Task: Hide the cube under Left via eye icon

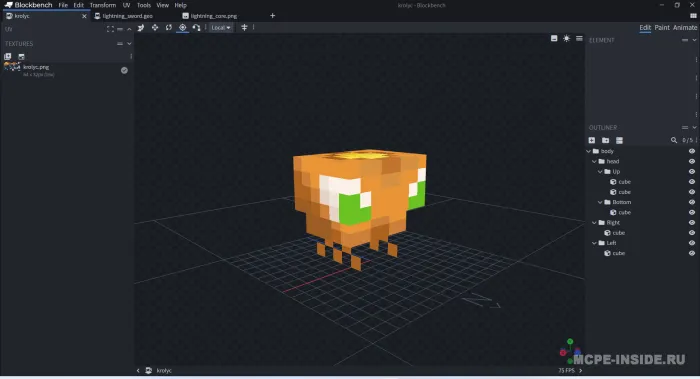Action: tap(692, 254)
